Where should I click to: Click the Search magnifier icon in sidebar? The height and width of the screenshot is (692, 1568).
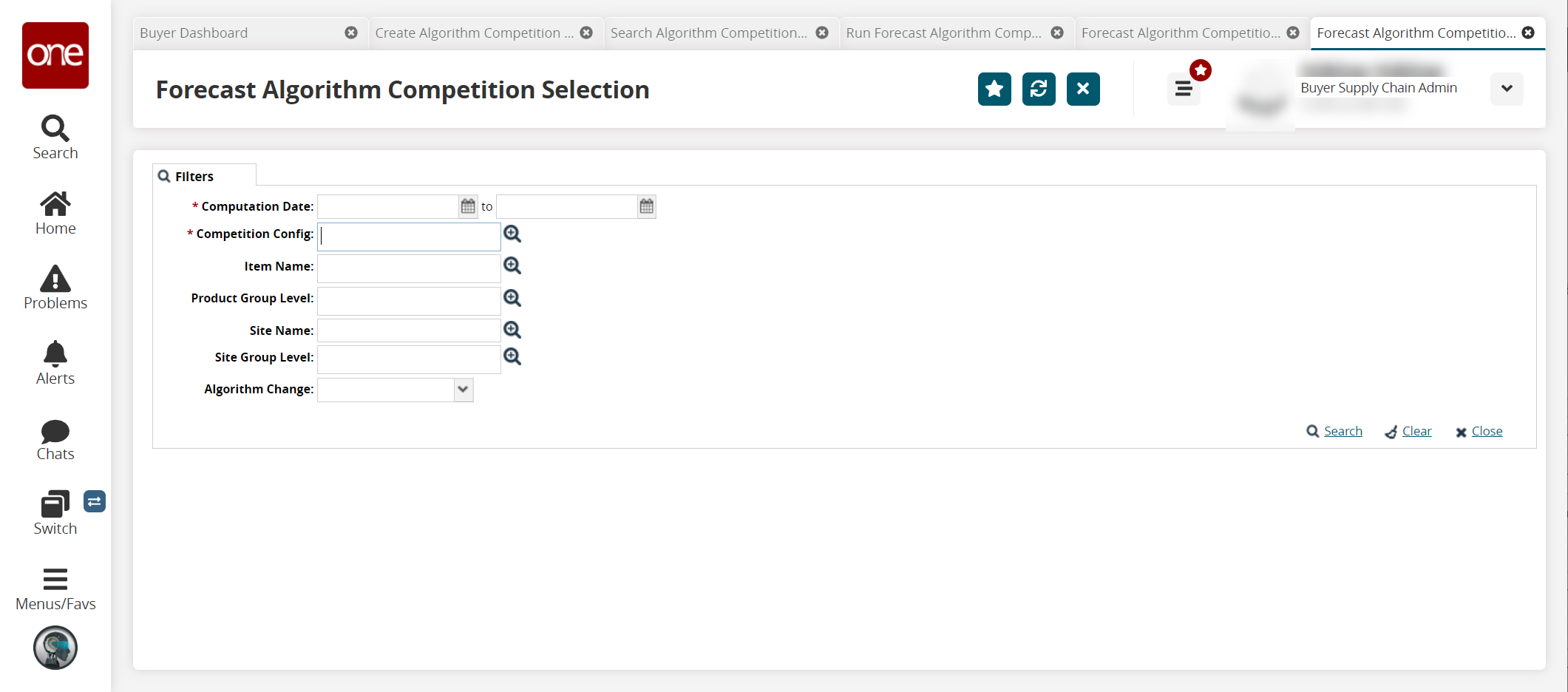point(55,129)
